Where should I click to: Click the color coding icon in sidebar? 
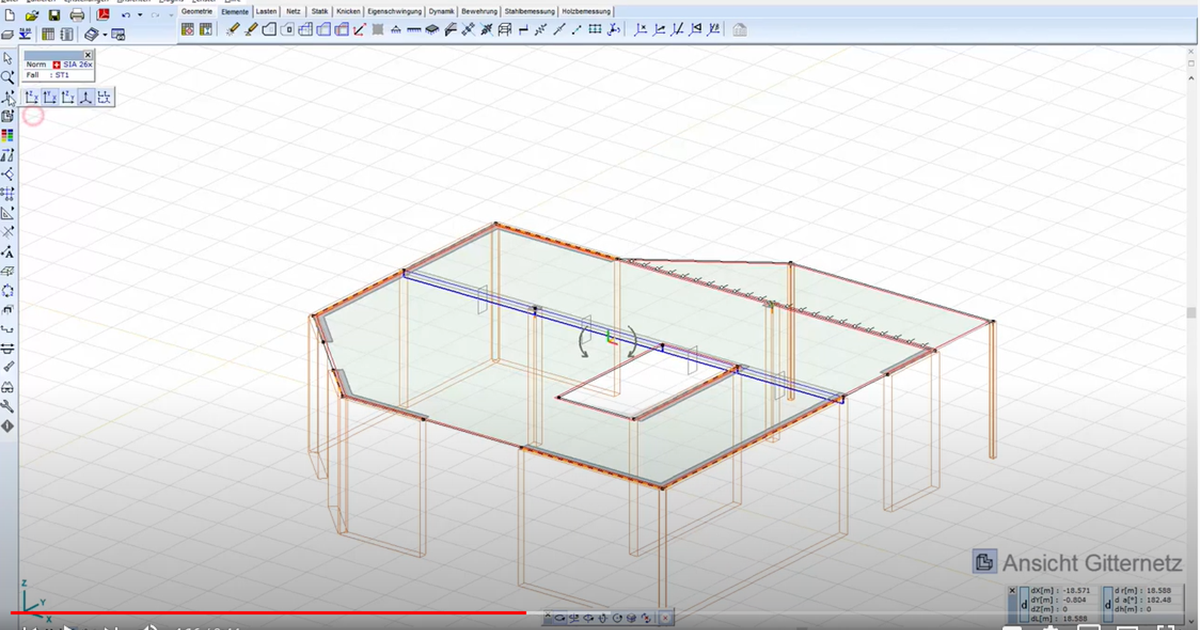(8, 135)
